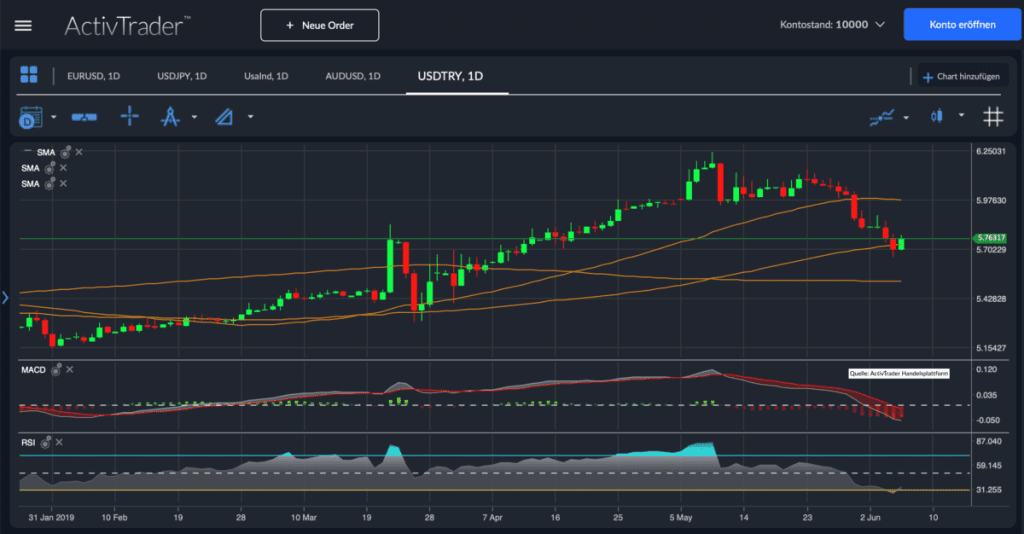Toggle the chart grid lines
This screenshot has height=534, width=1024.
tap(993, 117)
